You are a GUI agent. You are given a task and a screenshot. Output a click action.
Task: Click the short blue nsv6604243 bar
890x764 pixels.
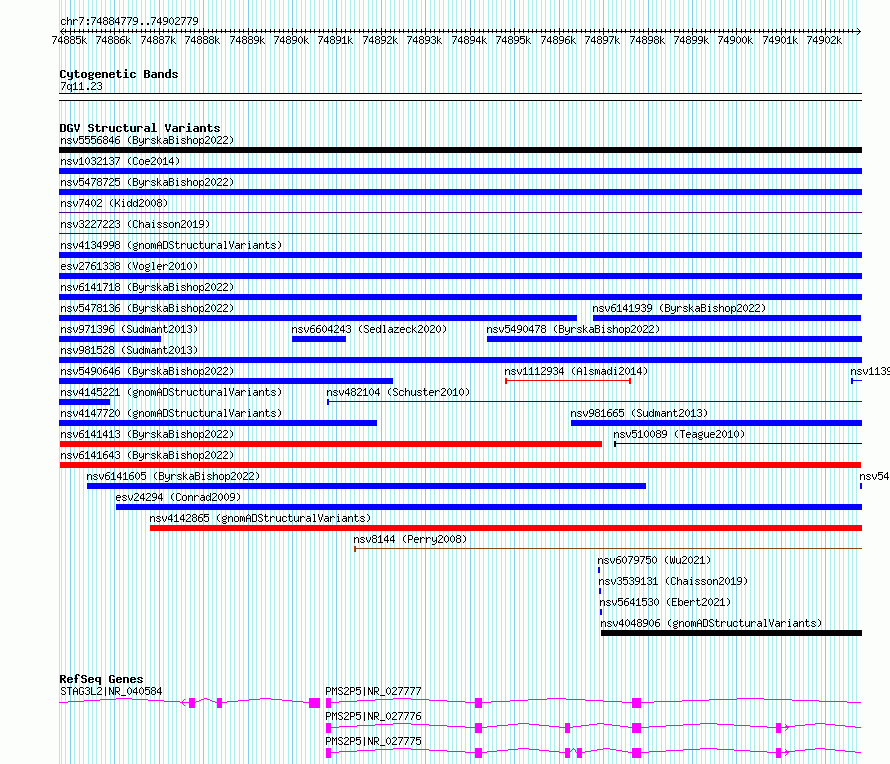pyautogui.click(x=319, y=339)
